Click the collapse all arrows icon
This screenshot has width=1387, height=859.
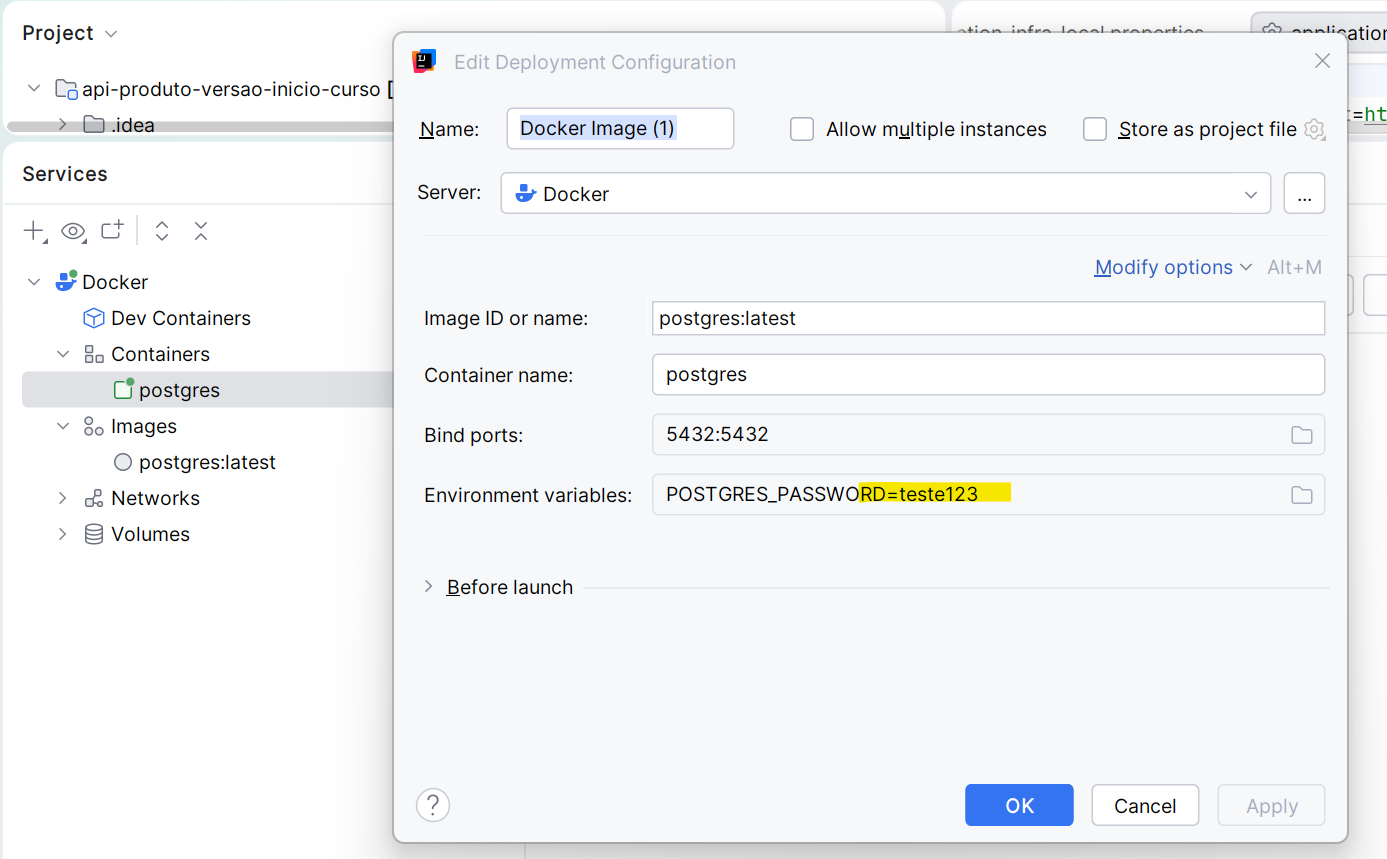click(x=201, y=232)
